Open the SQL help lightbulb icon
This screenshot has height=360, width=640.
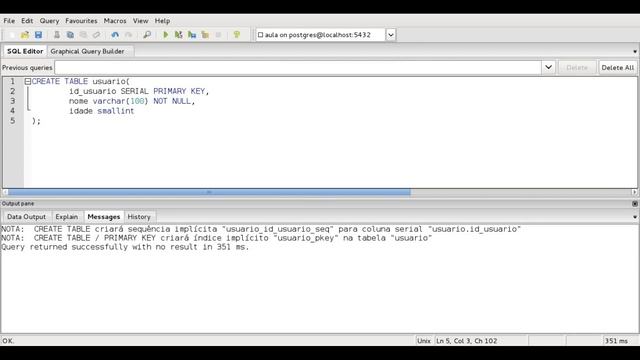pos(237,35)
